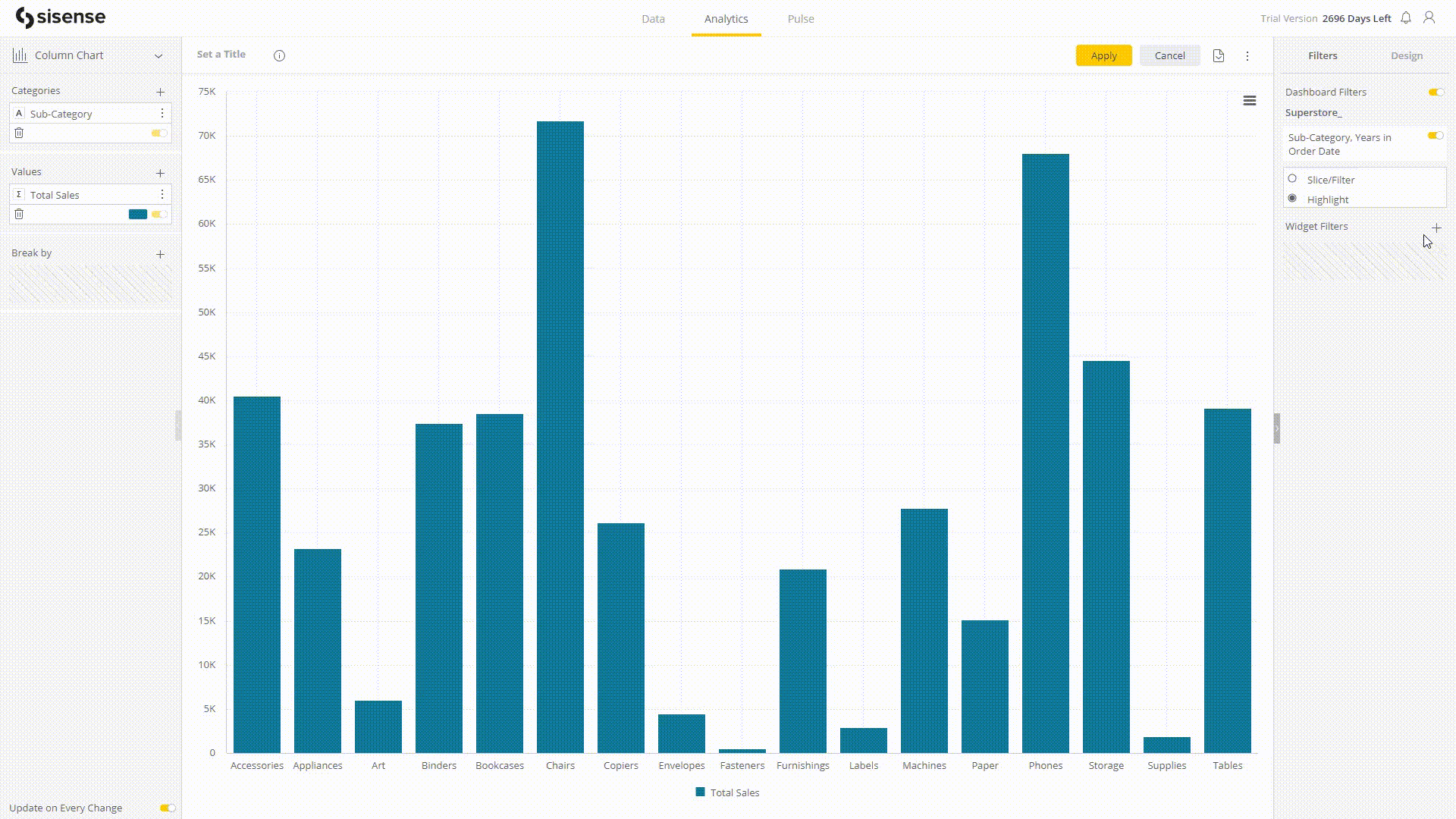
Task: Expand the Sub-Category field options
Action: click(163, 113)
